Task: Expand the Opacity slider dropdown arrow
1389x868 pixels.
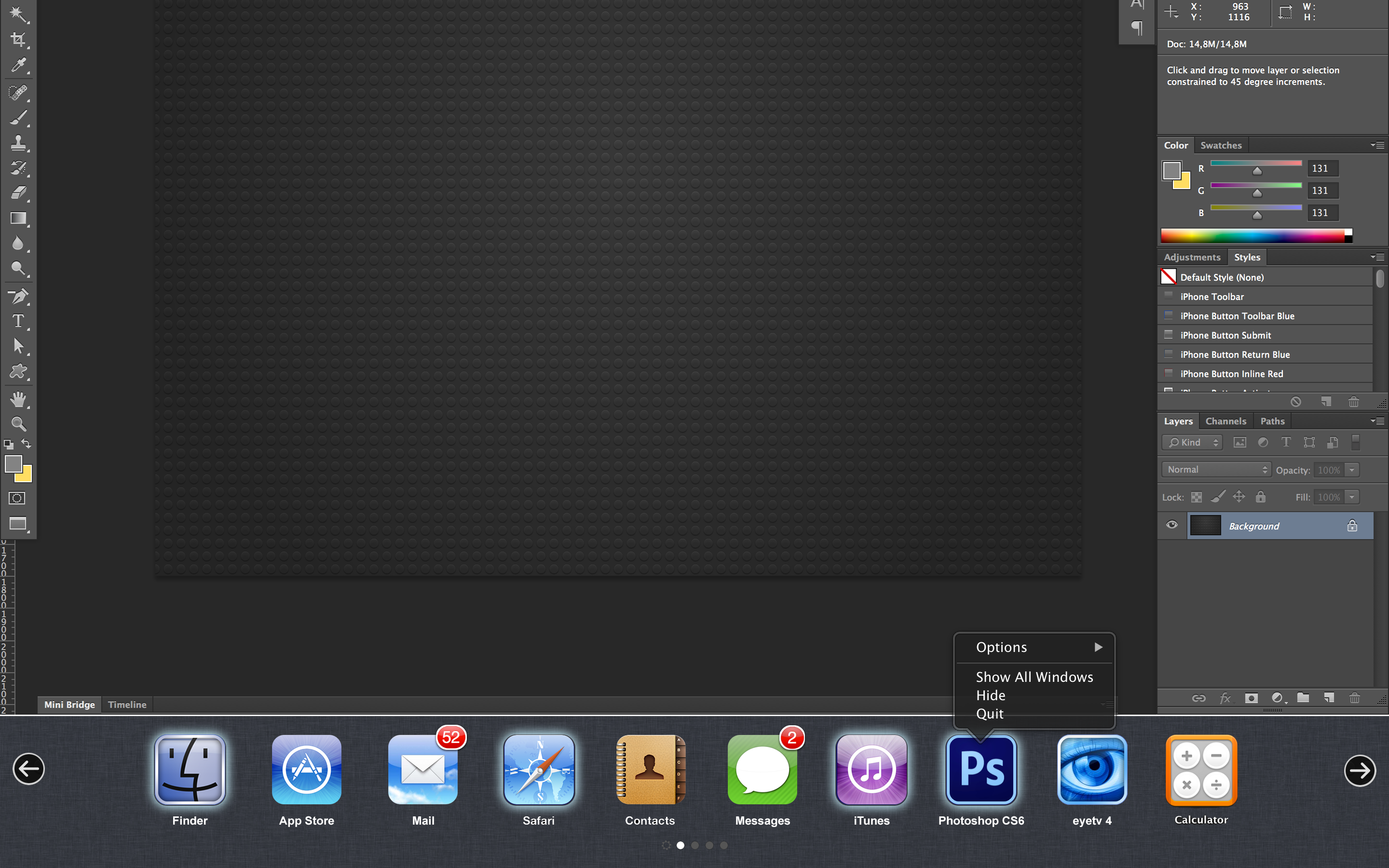Action: (1352, 470)
